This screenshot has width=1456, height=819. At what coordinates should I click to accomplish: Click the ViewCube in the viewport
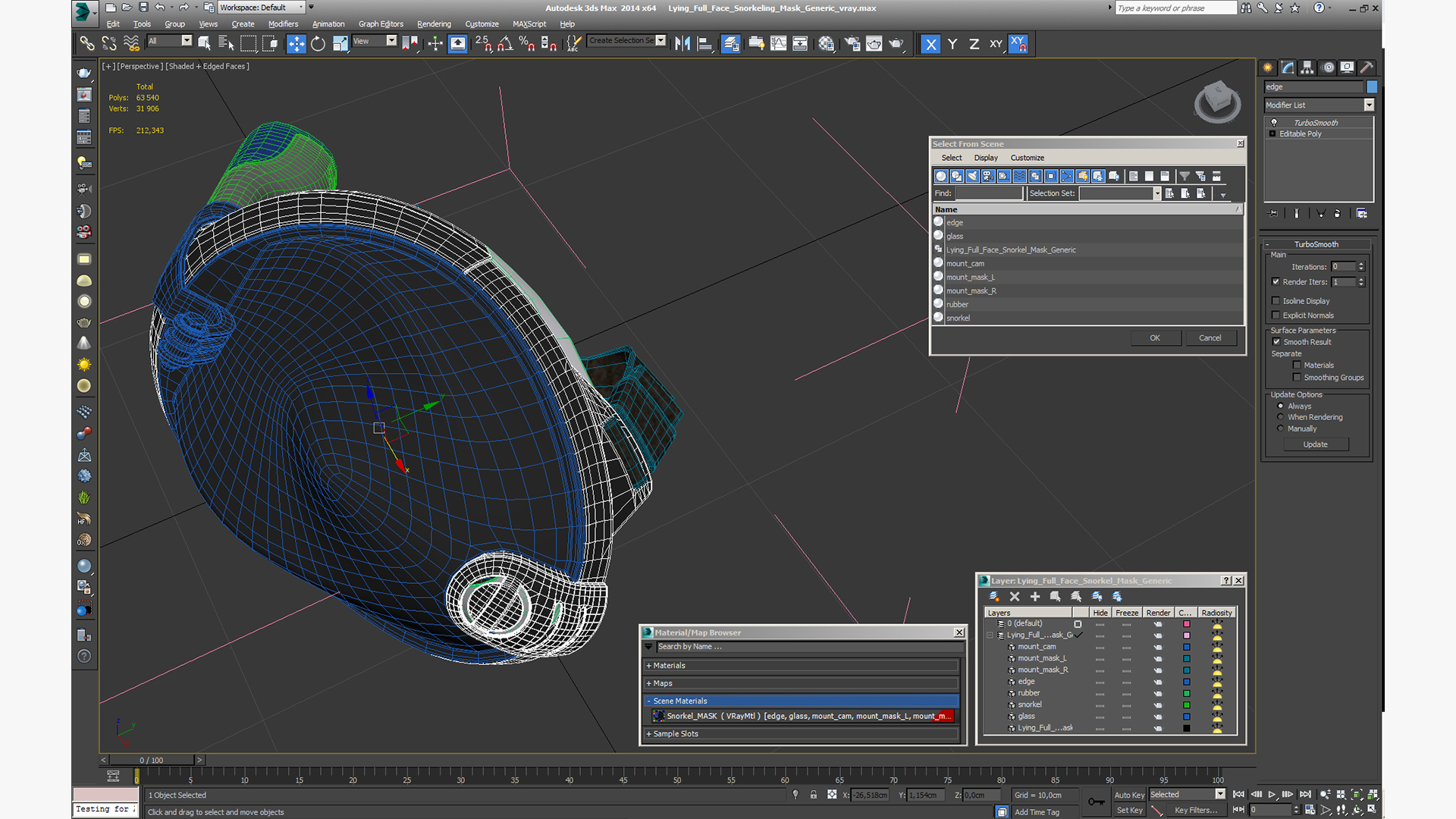(x=1217, y=101)
